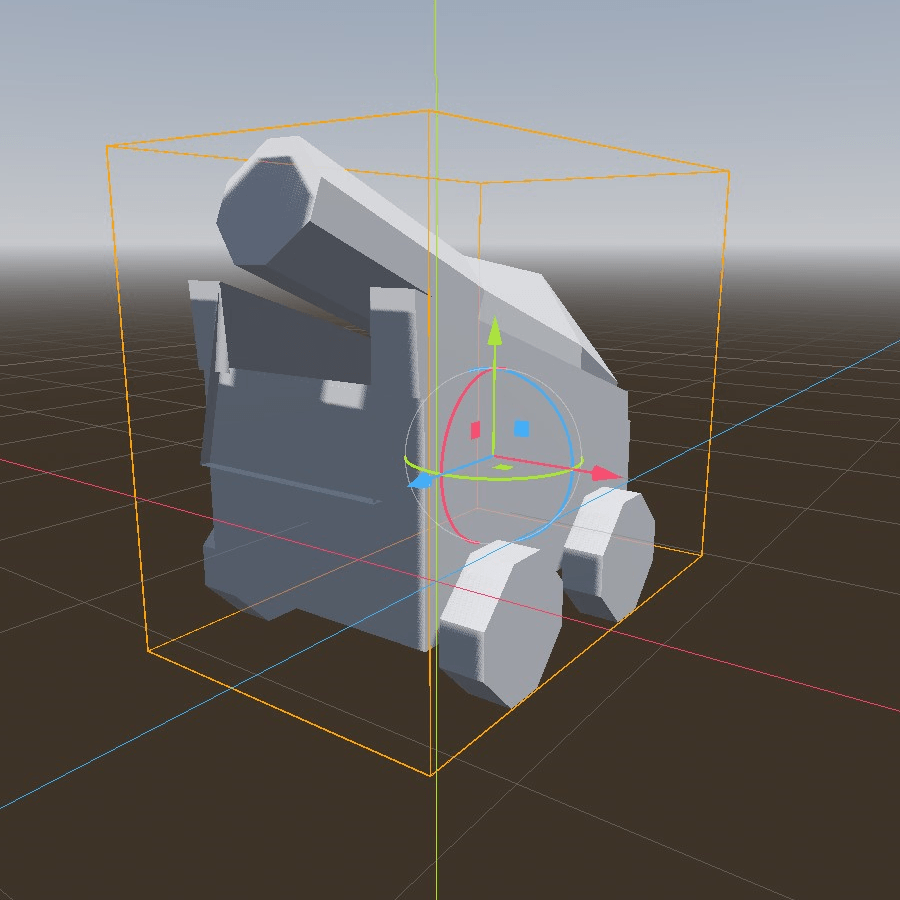This screenshot has height=900, width=900.
Task: Click the small light block on the carriage side
Action: 343,393
